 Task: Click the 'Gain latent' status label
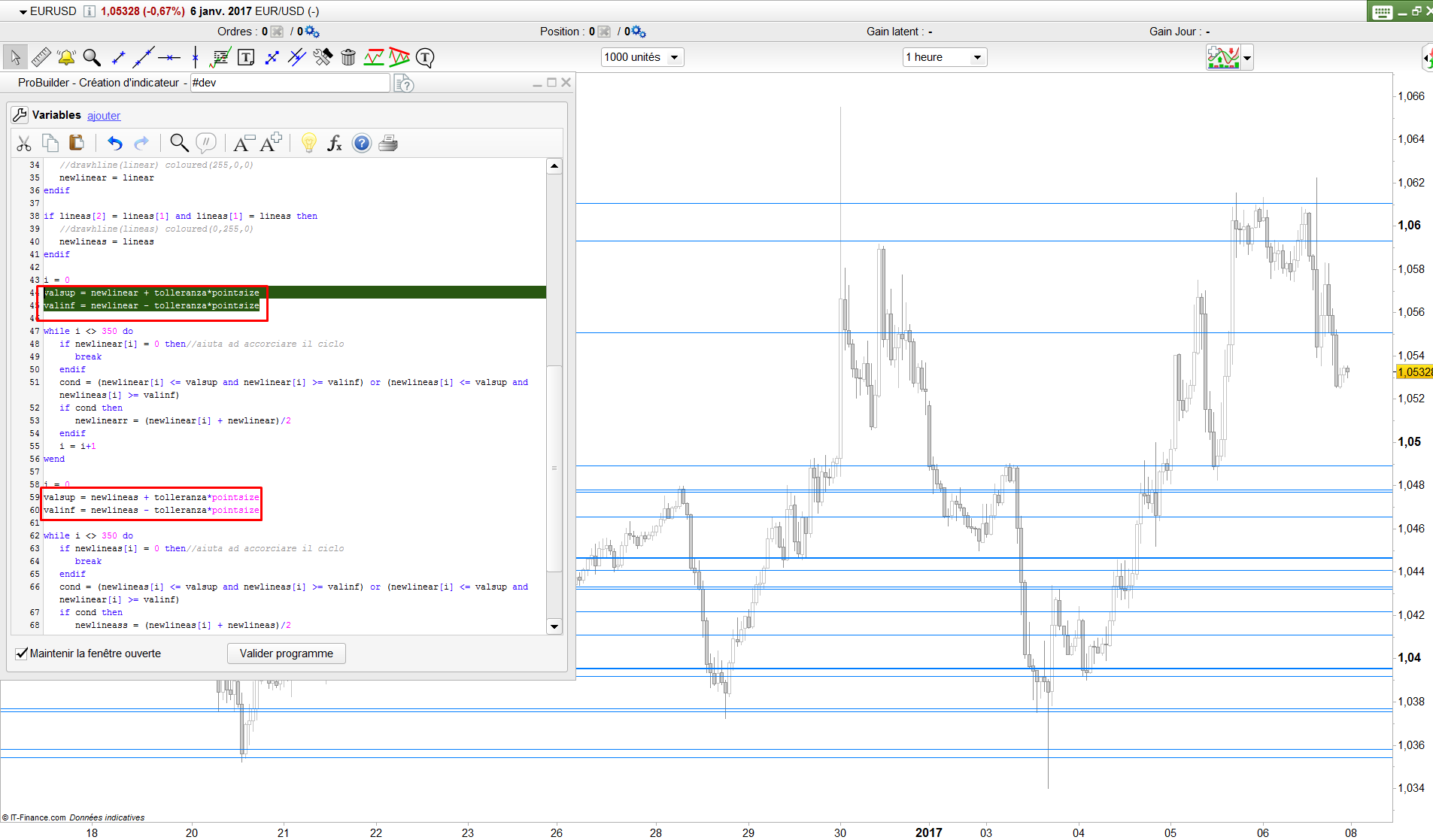click(x=899, y=32)
